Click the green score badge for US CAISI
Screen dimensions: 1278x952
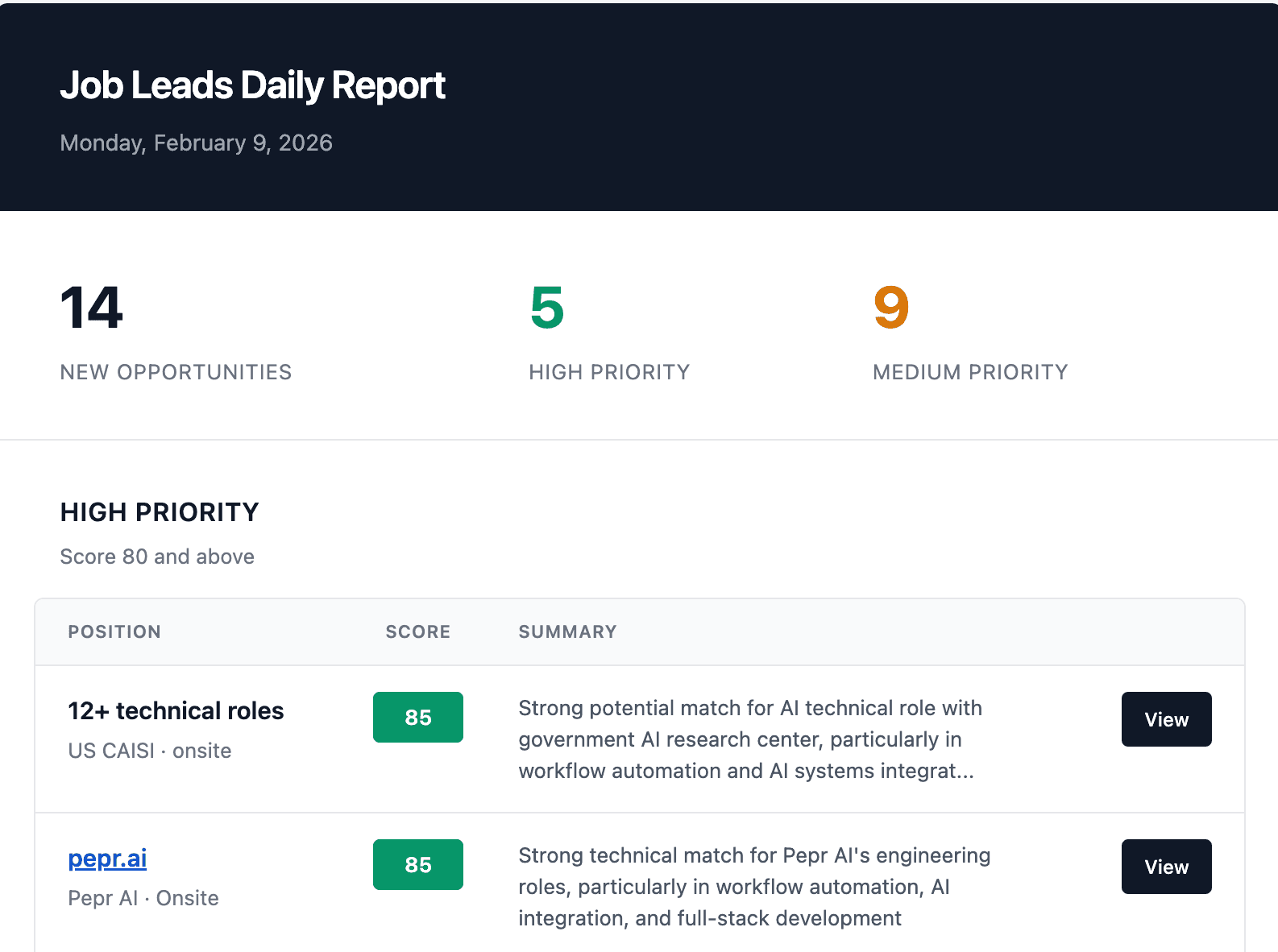click(x=417, y=717)
